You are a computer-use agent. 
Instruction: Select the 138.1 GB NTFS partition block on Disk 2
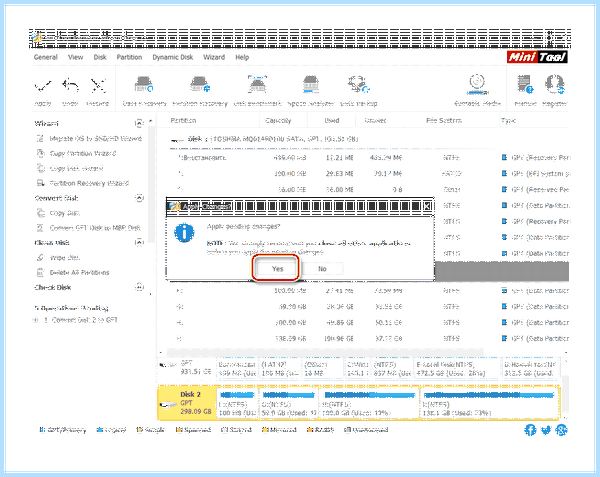489,404
